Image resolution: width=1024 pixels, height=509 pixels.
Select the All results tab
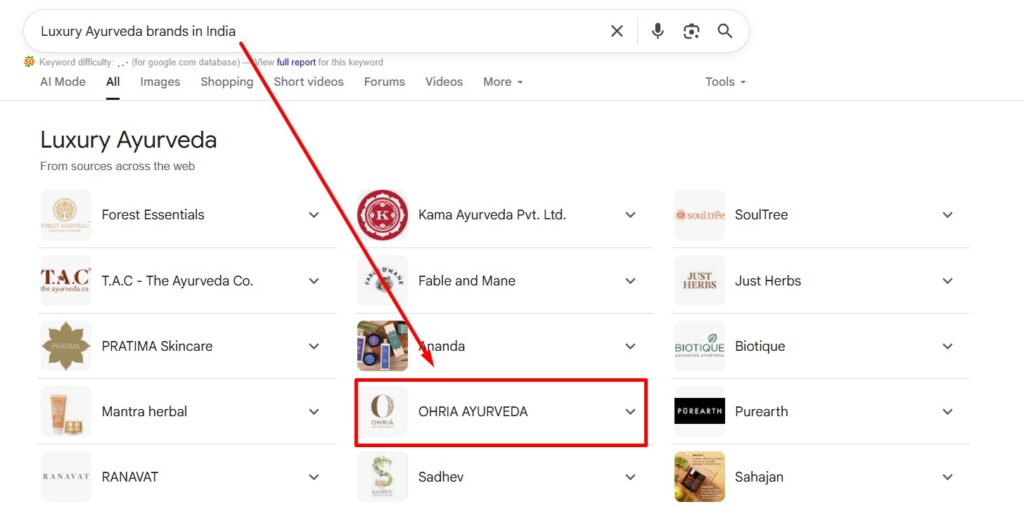[x=113, y=82]
